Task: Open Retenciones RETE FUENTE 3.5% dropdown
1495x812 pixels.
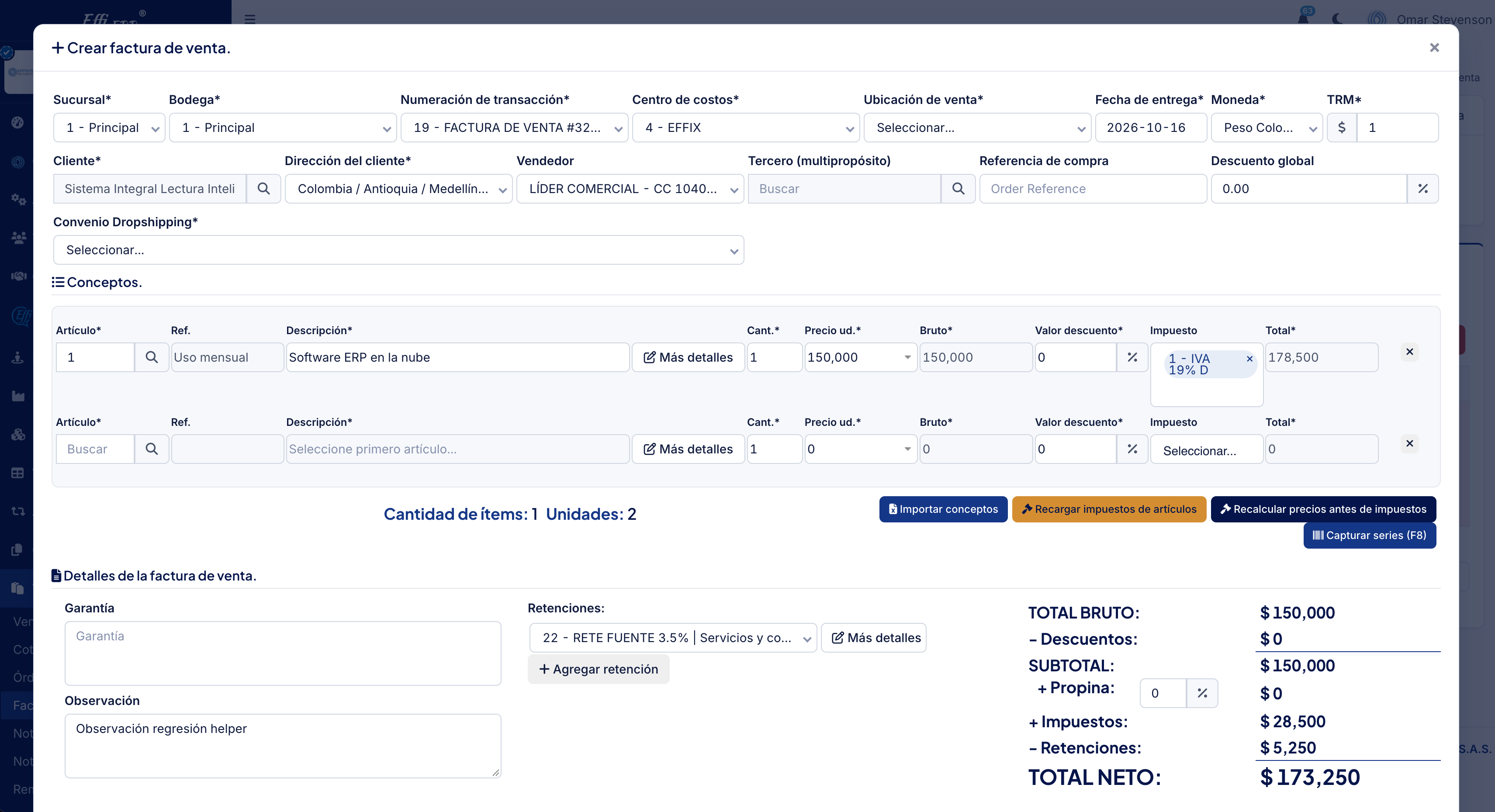Action: point(673,638)
